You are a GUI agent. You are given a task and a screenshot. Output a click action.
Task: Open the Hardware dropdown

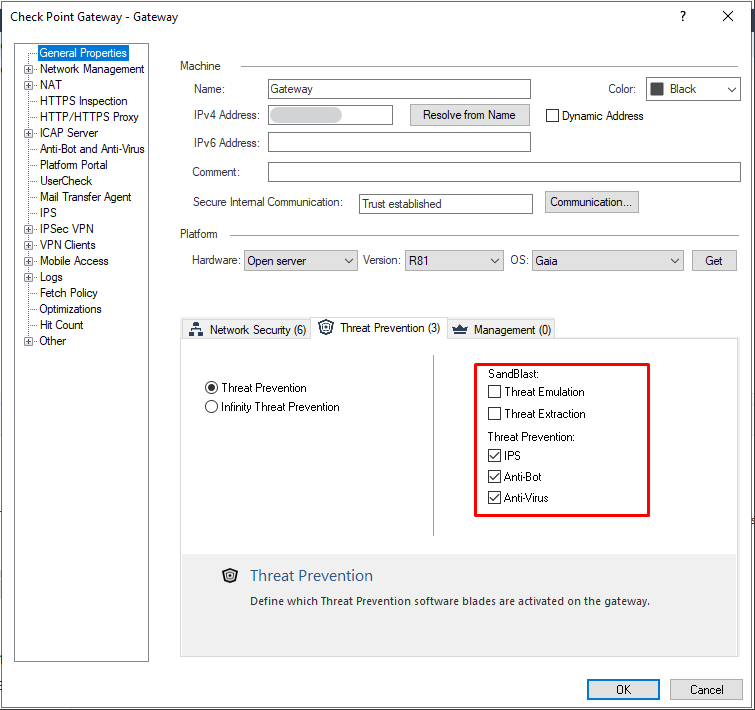click(x=300, y=261)
